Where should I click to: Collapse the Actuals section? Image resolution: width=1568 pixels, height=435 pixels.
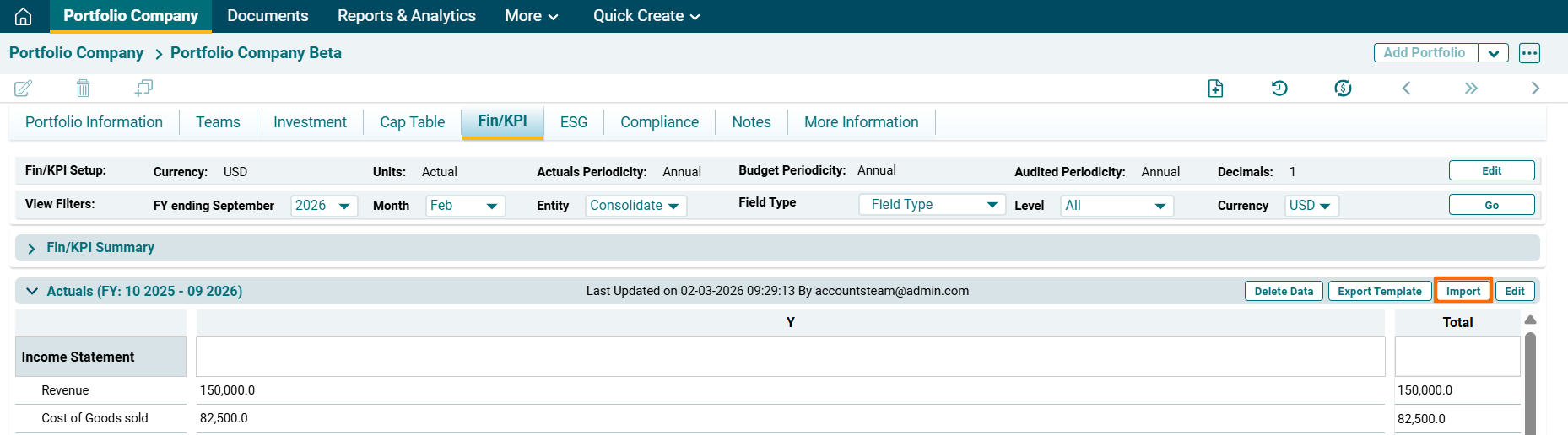click(32, 291)
